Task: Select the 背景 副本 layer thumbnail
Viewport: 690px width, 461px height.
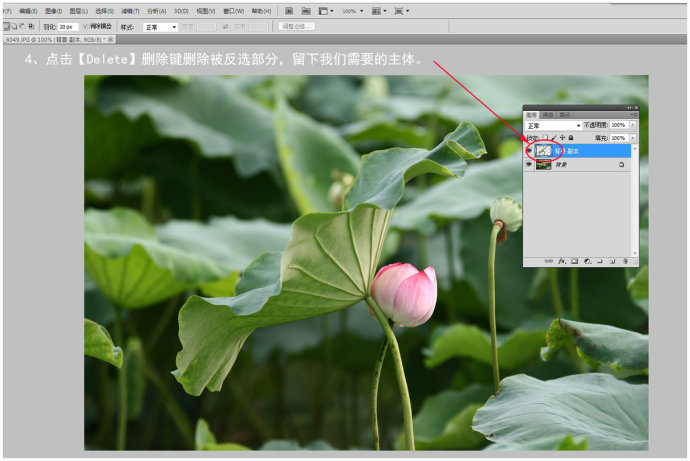Action: [544, 150]
